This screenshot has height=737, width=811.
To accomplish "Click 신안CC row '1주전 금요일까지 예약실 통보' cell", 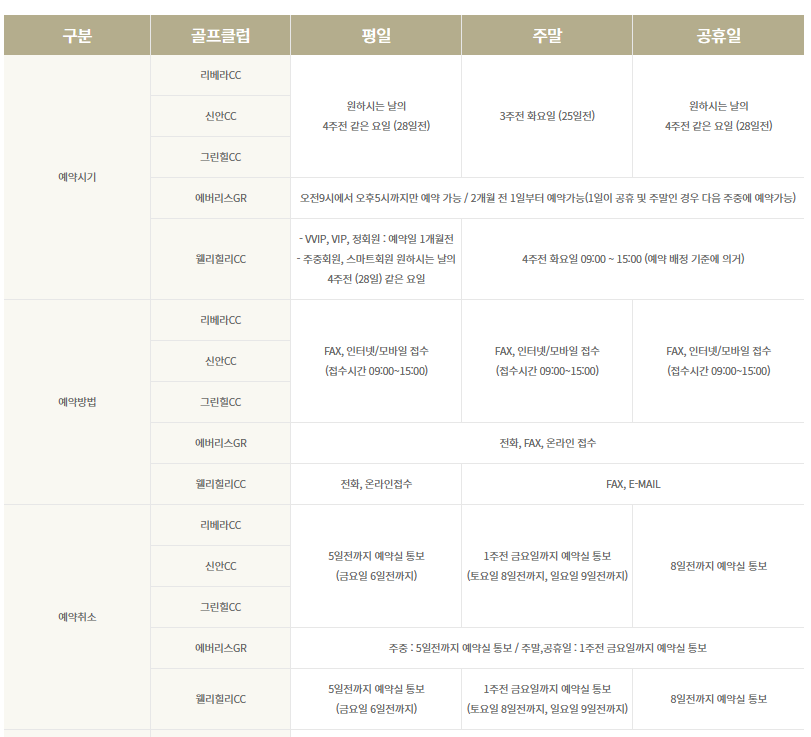I will coord(547,566).
